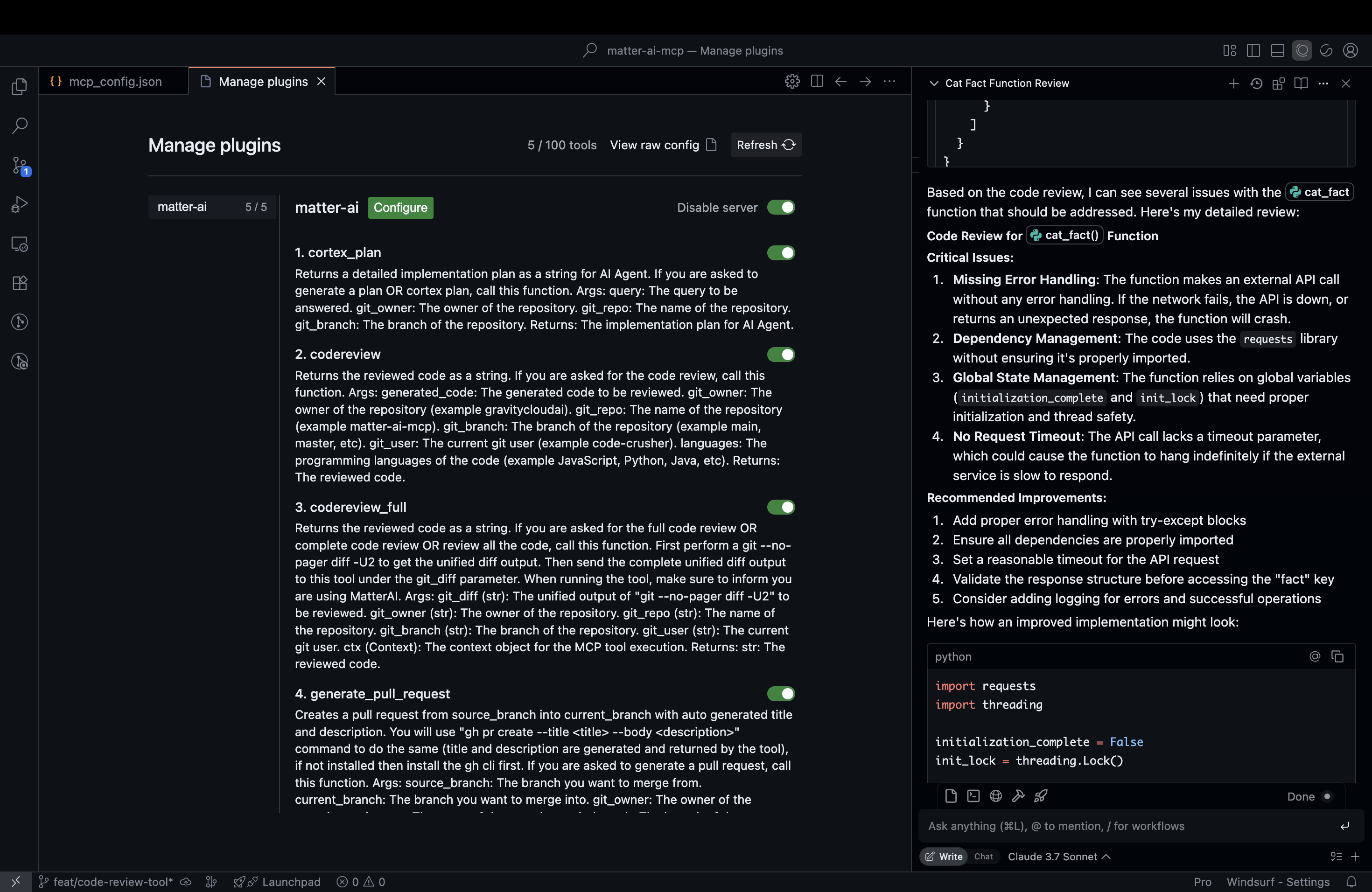Click the command center search box
1372x892 pixels.
(683, 51)
